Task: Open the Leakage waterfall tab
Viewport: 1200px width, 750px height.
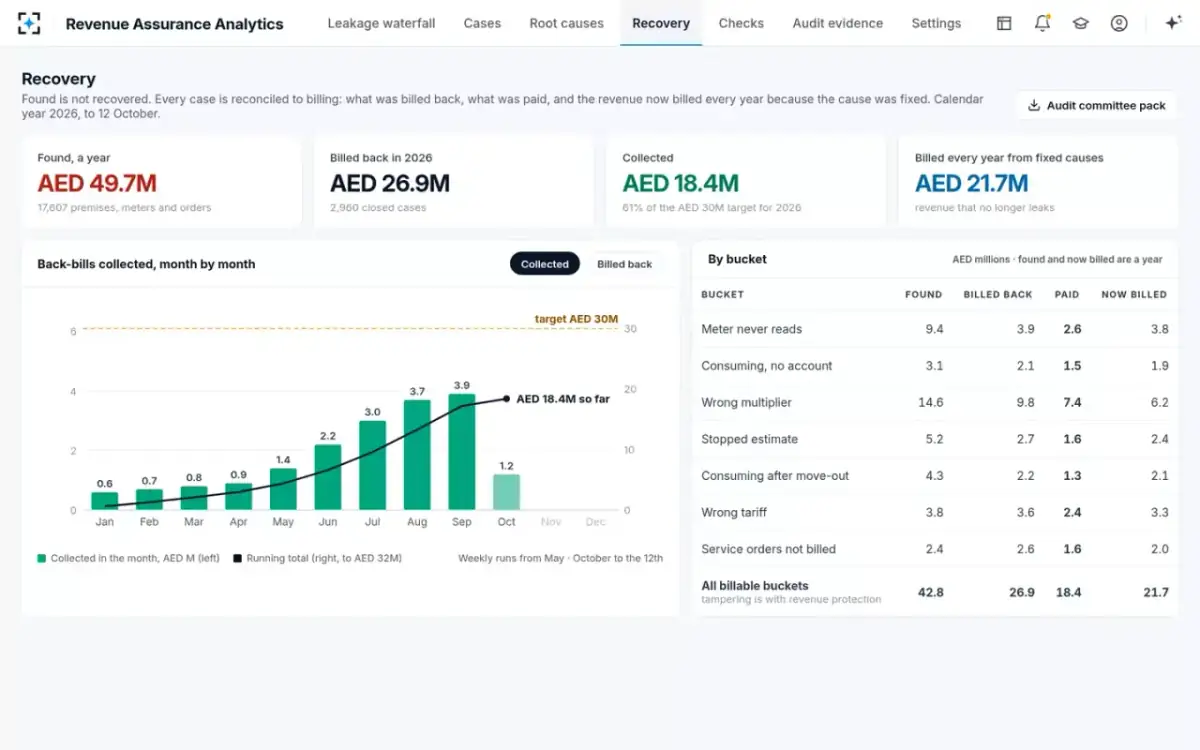Action: coord(381,23)
